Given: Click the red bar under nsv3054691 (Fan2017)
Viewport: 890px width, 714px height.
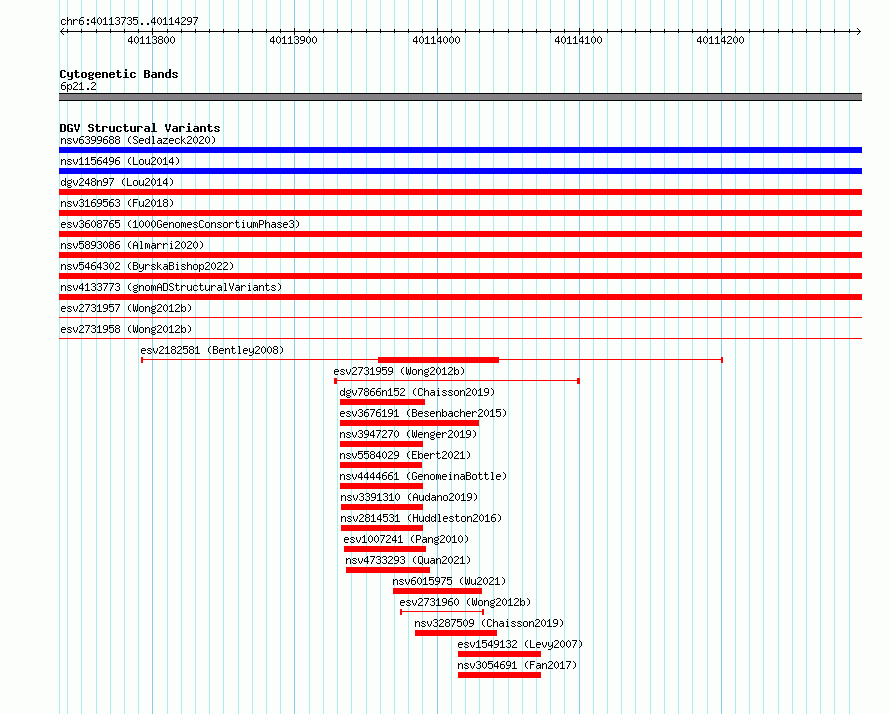Looking at the screenshot, I should pos(499,675).
